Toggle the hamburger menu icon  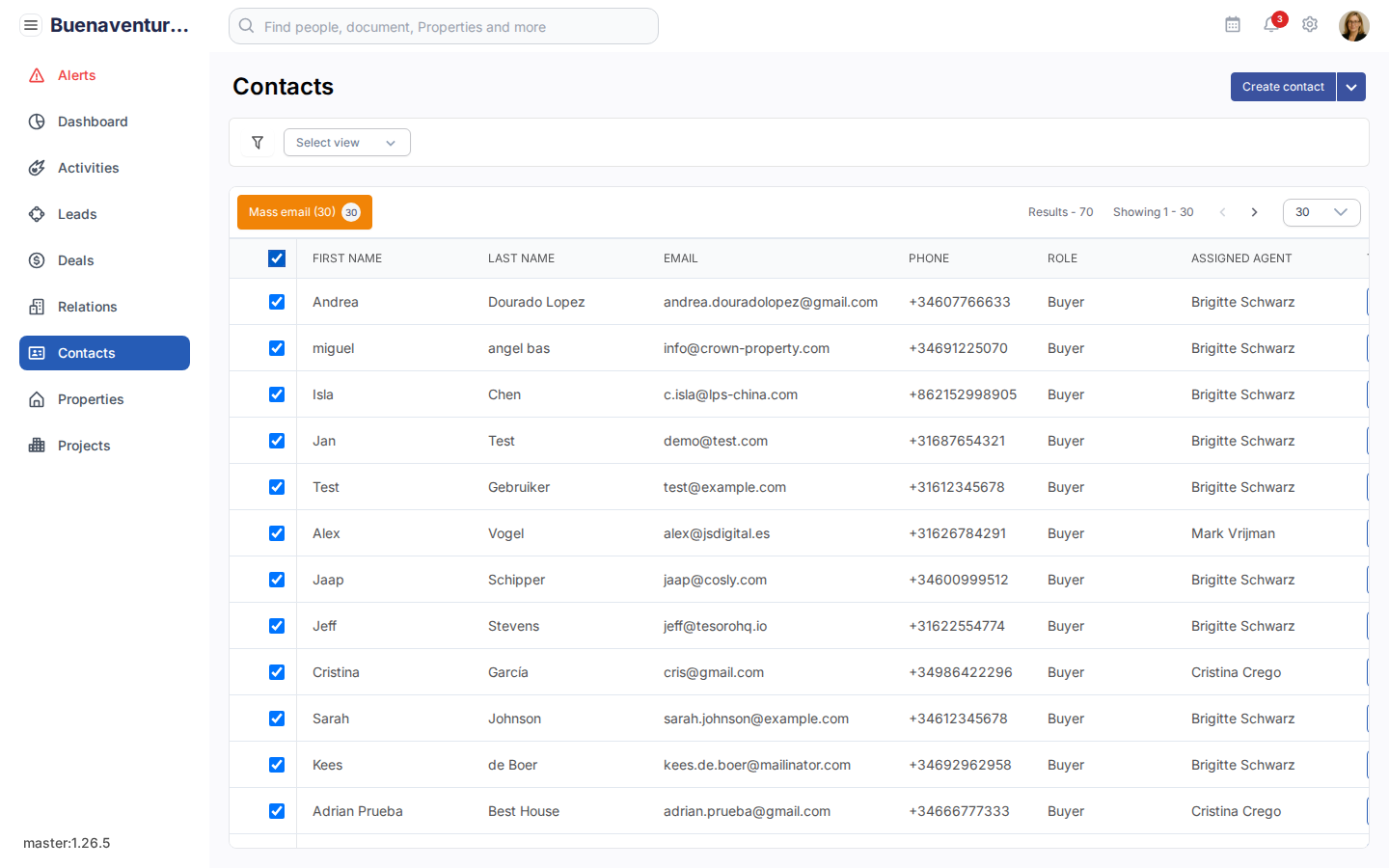click(31, 25)
